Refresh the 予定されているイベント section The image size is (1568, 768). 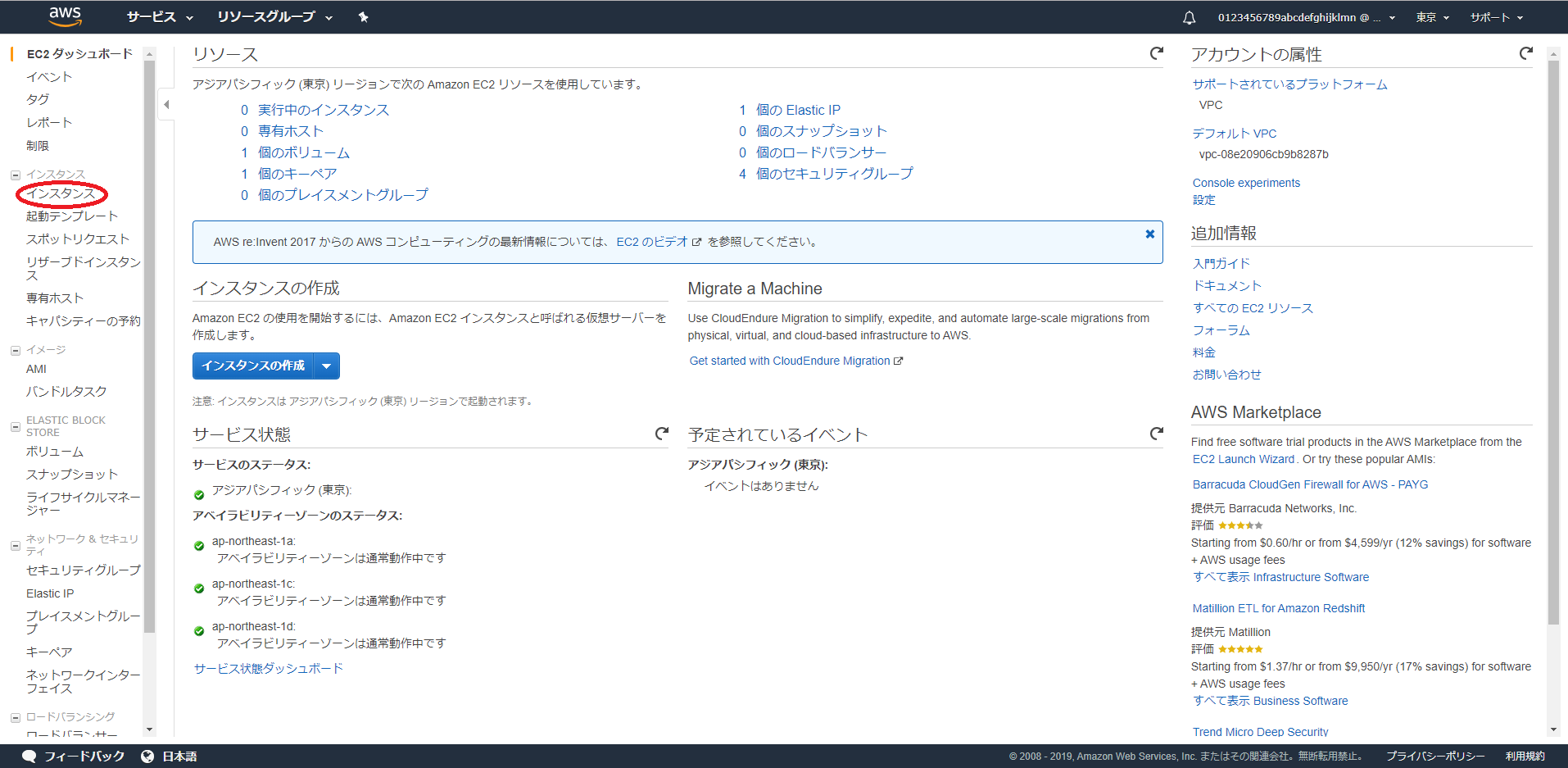click(1156, 434)
